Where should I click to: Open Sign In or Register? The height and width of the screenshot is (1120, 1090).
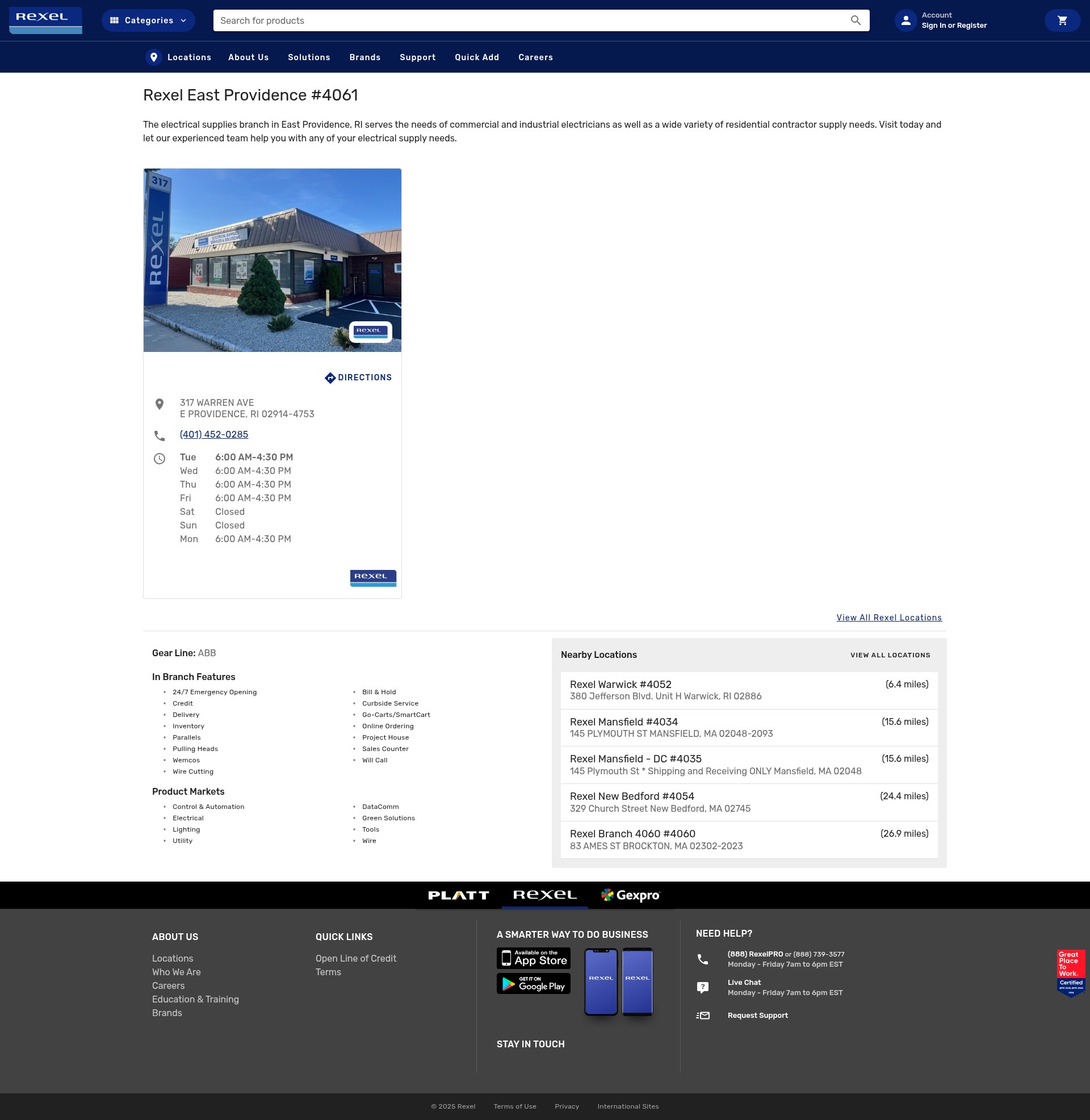(x=954, y=26)
